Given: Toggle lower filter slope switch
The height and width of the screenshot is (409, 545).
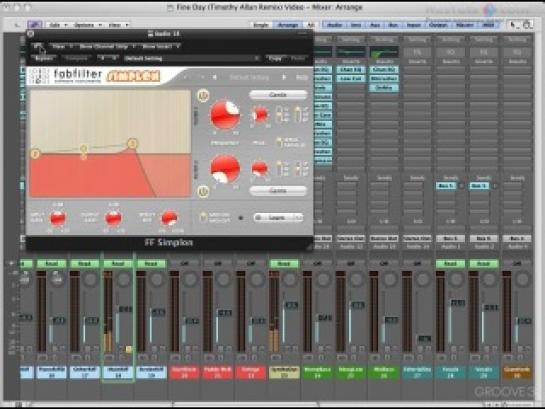Looking at the screenshot, I should coord(279,169).
